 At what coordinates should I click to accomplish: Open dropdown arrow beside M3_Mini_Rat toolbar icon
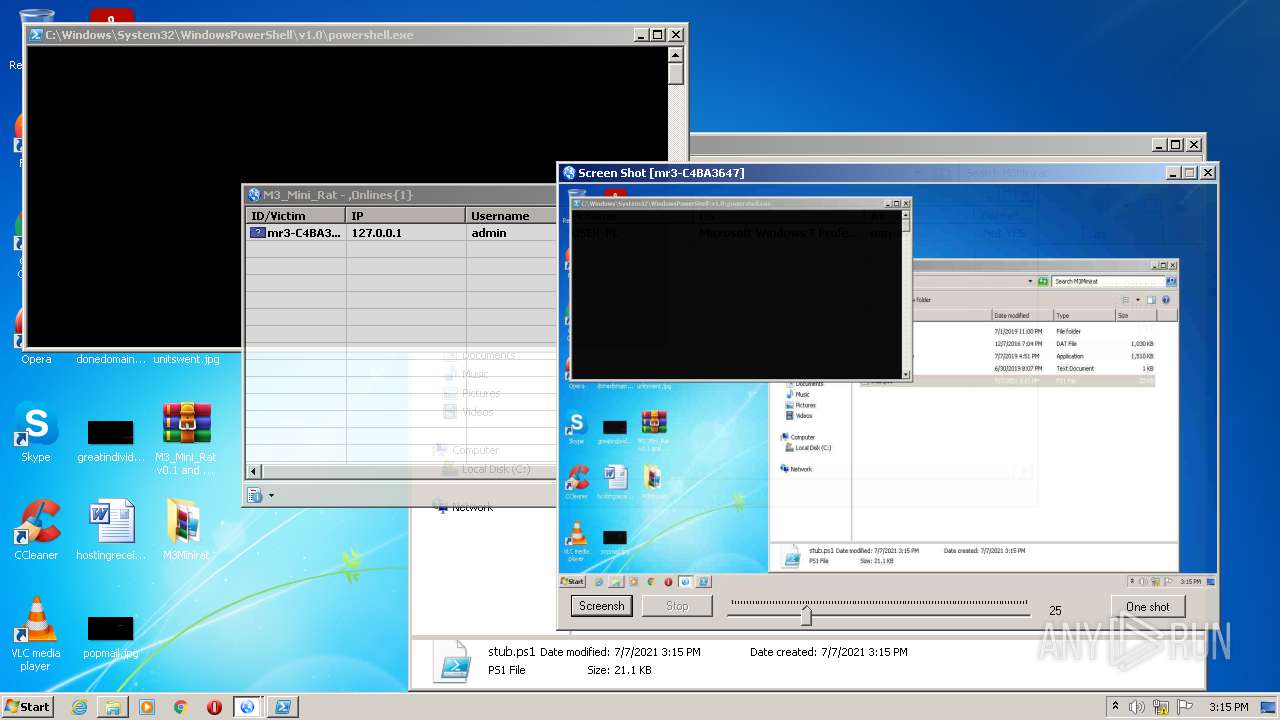pyautogui.click(x=271, y=495)
